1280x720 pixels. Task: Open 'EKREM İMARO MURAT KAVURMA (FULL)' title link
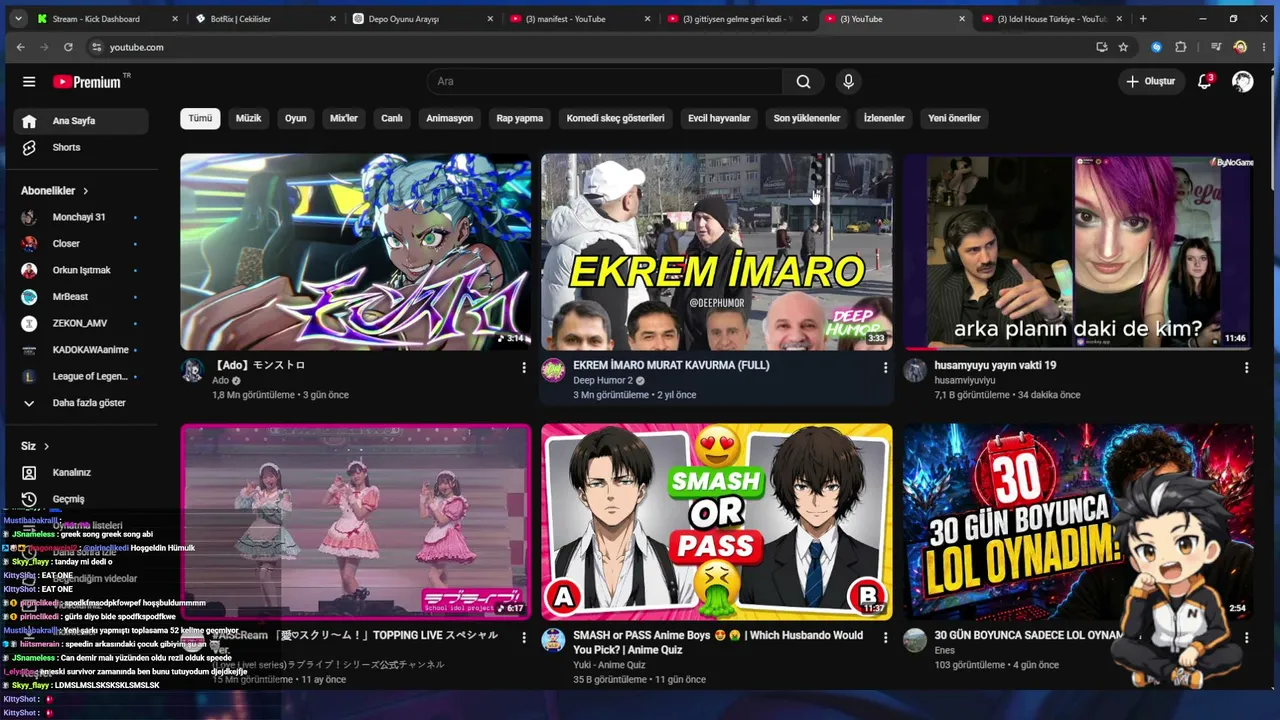(x=671, y=366)
